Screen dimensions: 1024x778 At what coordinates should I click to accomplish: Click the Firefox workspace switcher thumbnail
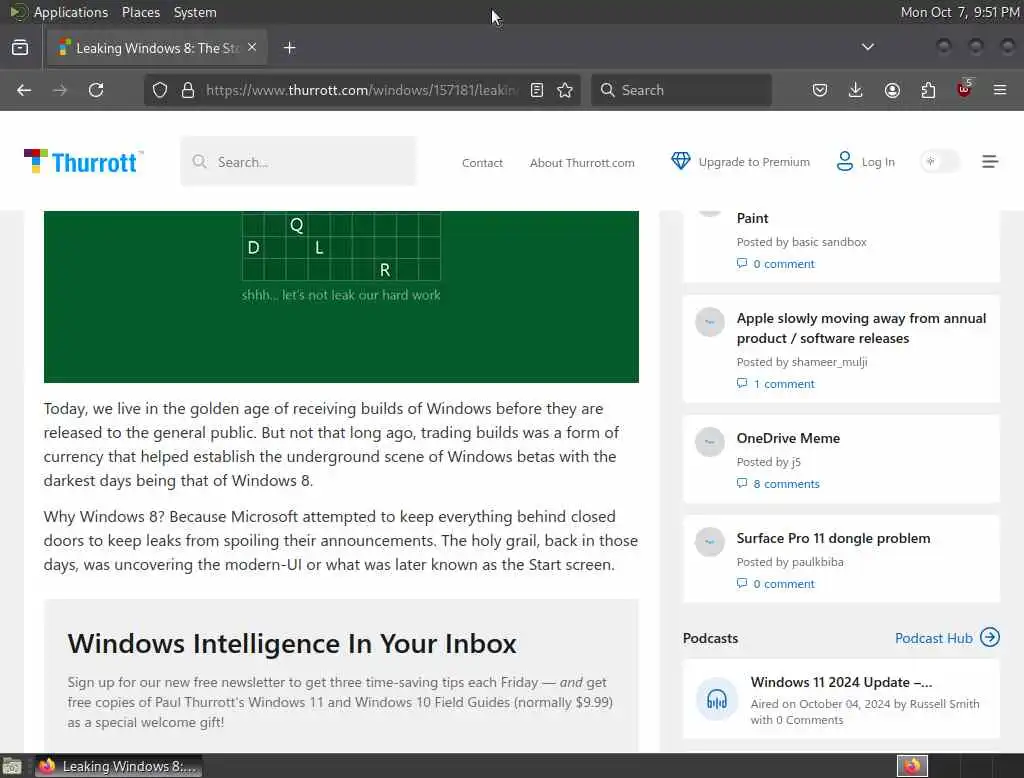tap(912, 766)
